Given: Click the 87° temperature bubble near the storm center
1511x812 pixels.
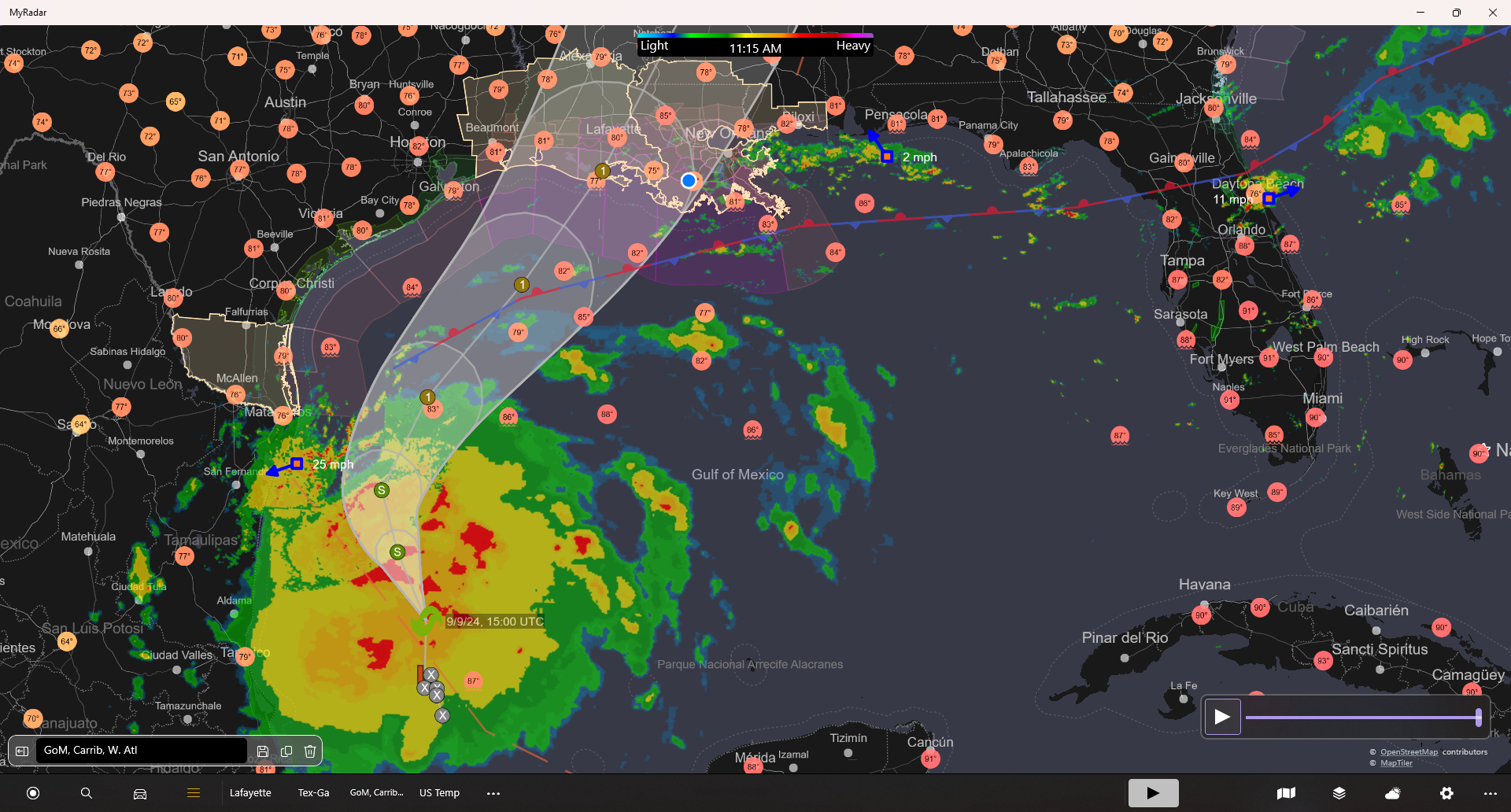Looking at the screenshot, I should pyautogui.click(x=473, y=681).
